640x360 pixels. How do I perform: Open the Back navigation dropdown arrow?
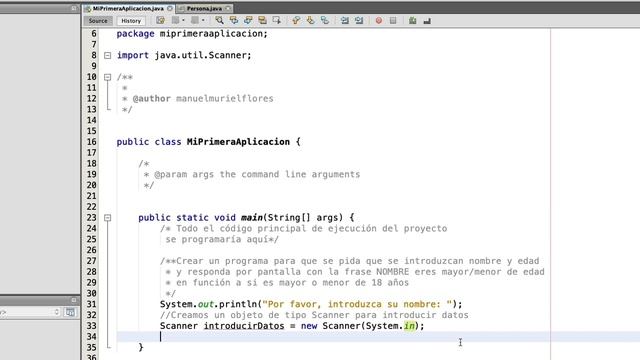point(183,20)
